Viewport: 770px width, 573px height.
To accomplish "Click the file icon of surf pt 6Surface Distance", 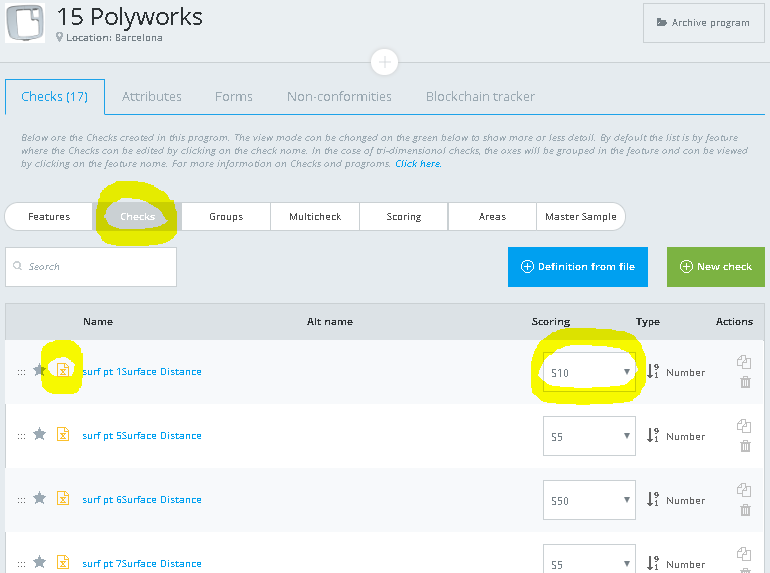I will click(x=63, y=498).
